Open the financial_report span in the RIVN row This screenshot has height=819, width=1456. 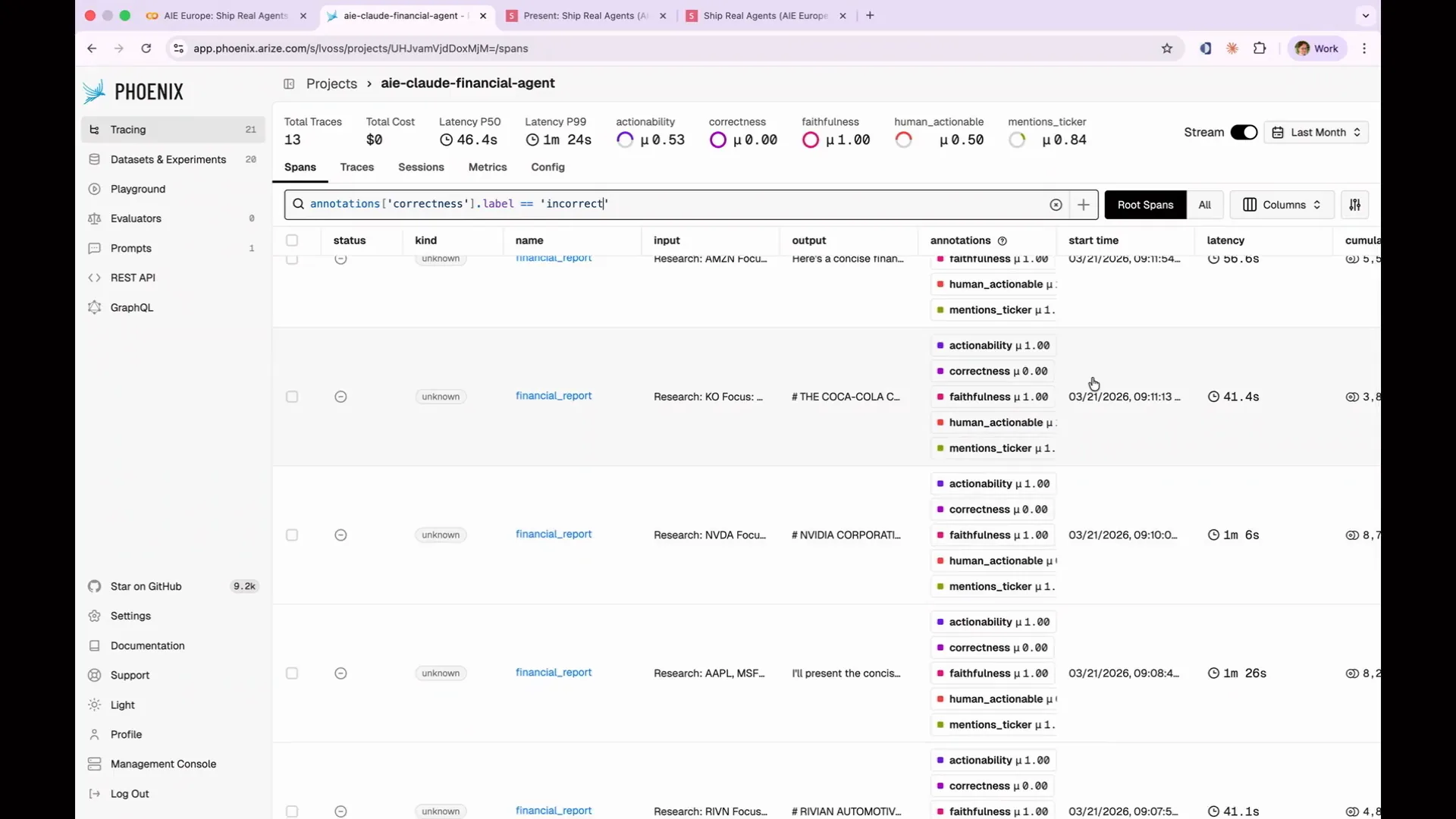pos(554,810)
